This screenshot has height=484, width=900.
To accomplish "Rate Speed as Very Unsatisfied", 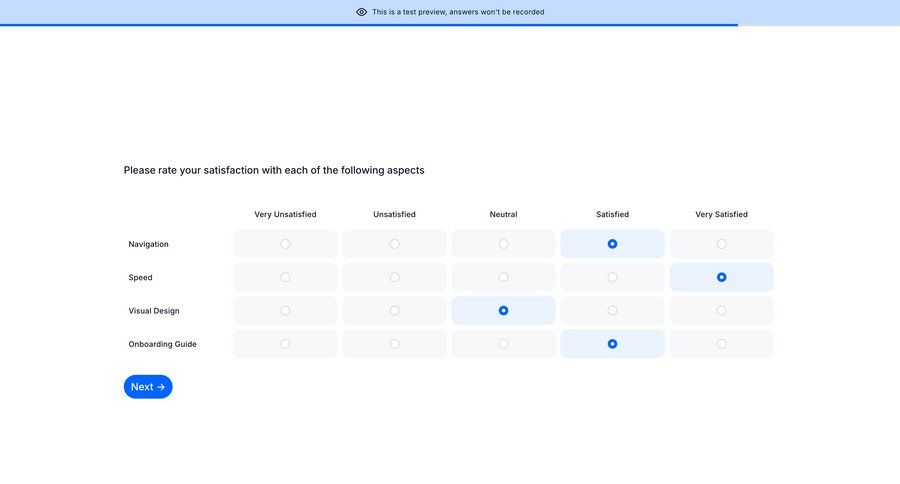I will point(285,277).
